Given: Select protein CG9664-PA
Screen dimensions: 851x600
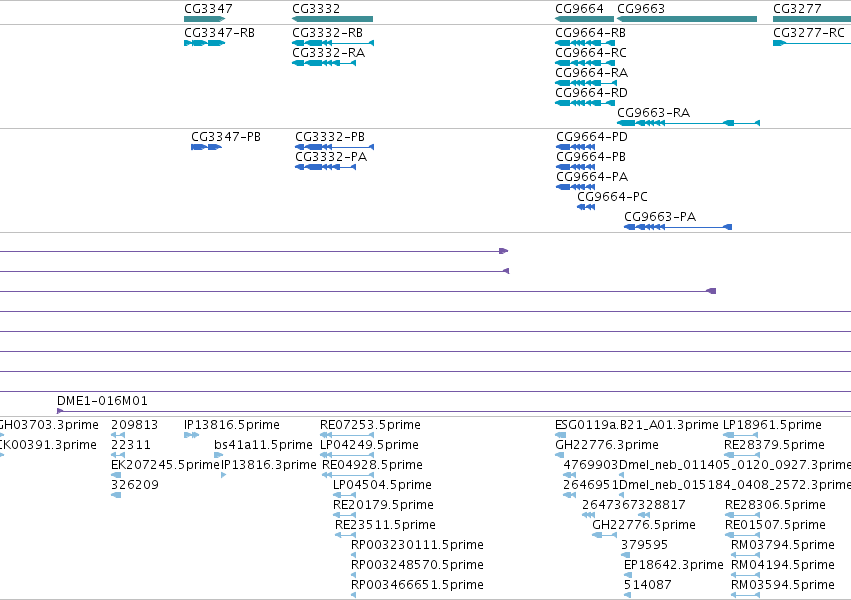Looking at the screenshot, I should [x=592, y=177].
